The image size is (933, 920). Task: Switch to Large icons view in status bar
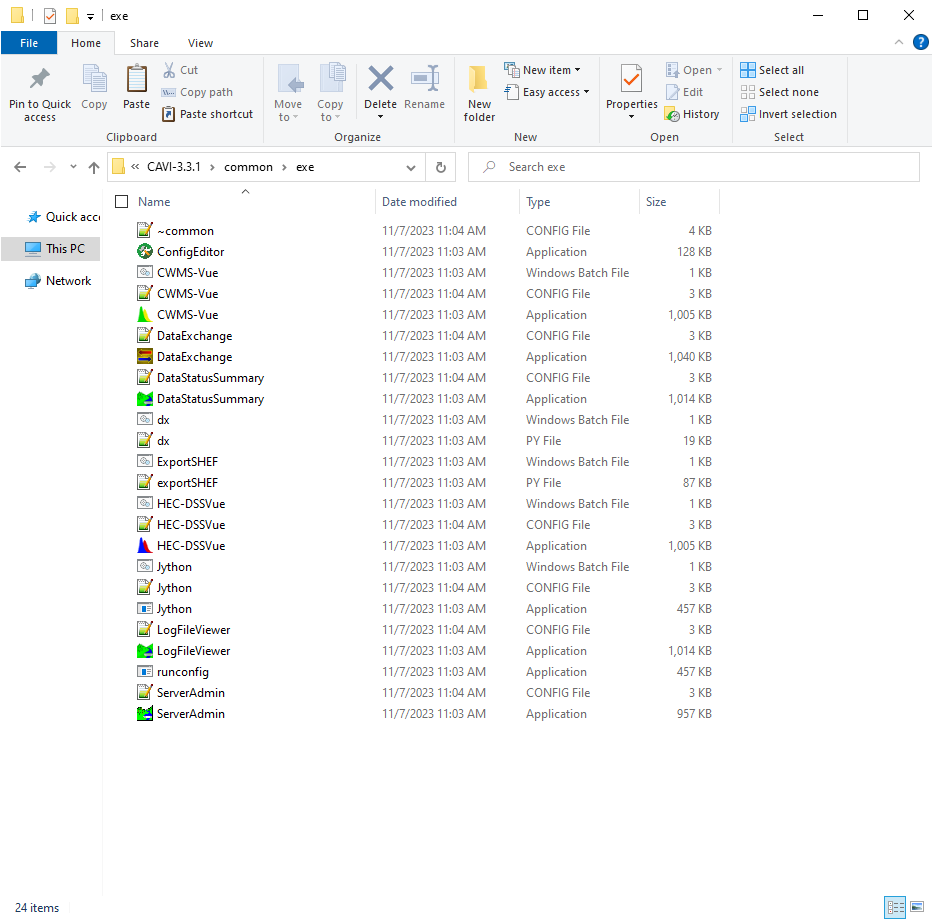coord(917,908)
